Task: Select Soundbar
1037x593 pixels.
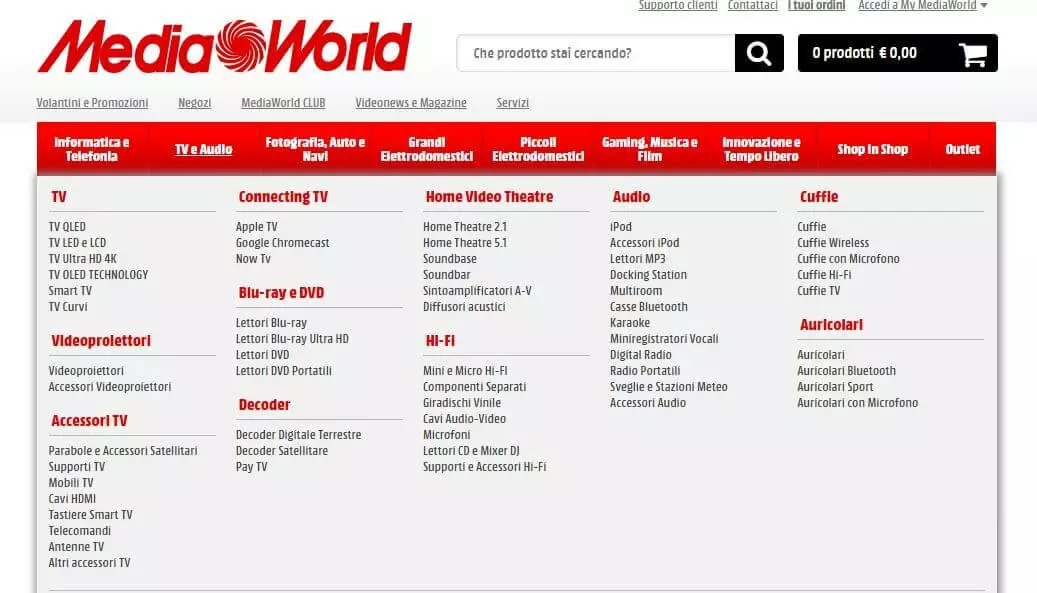Action: [x=446, y=274]
